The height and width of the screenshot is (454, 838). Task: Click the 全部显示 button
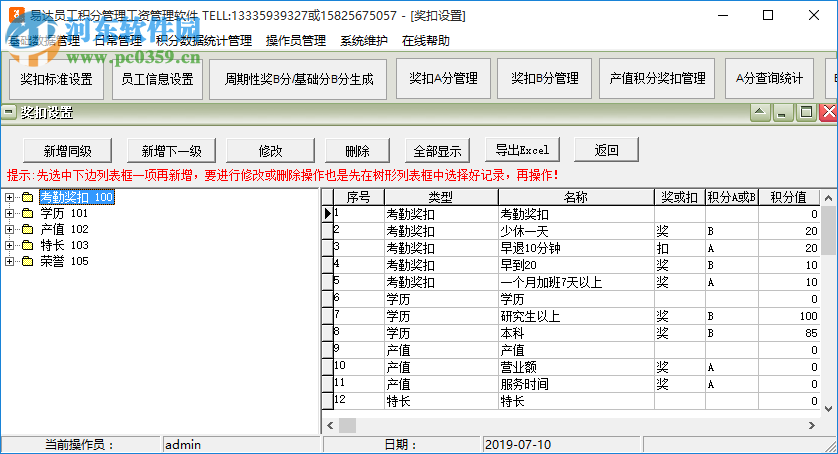437,151
